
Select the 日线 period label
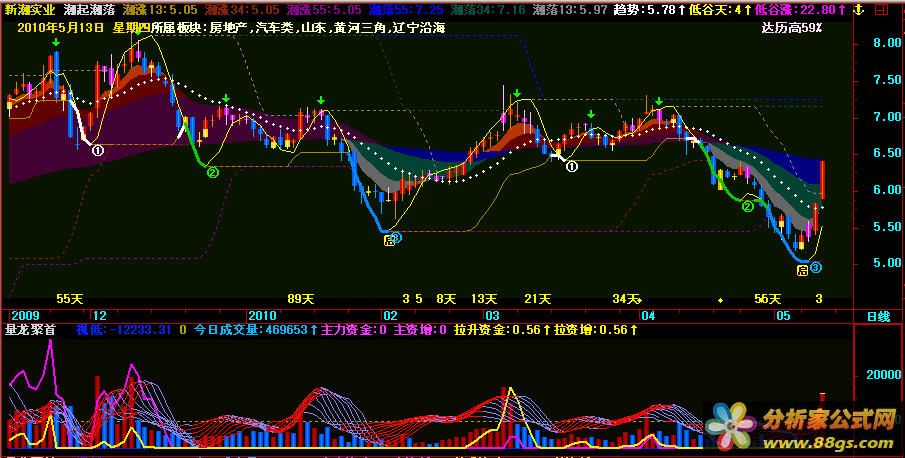pyautogui.click(x=879, y=316)
